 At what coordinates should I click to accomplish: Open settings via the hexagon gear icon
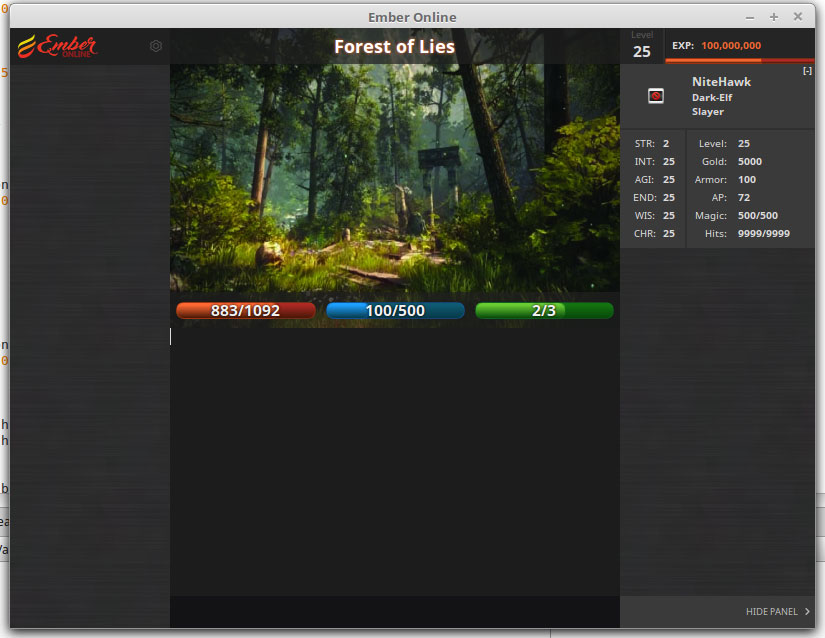156,46
